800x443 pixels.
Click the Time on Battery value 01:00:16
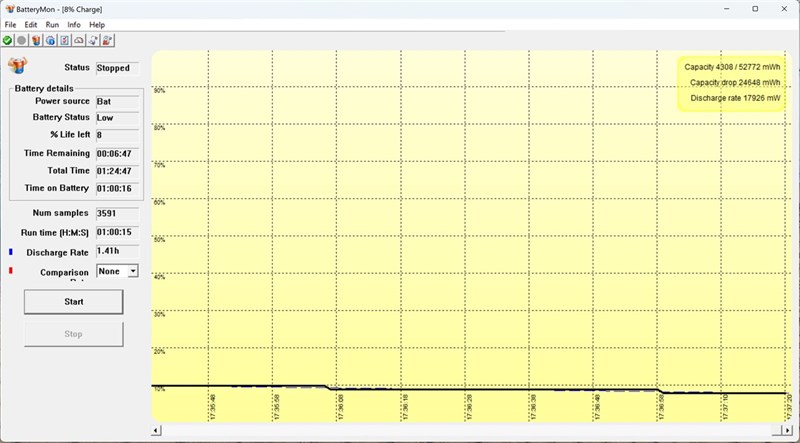click(x=117, y=189)
